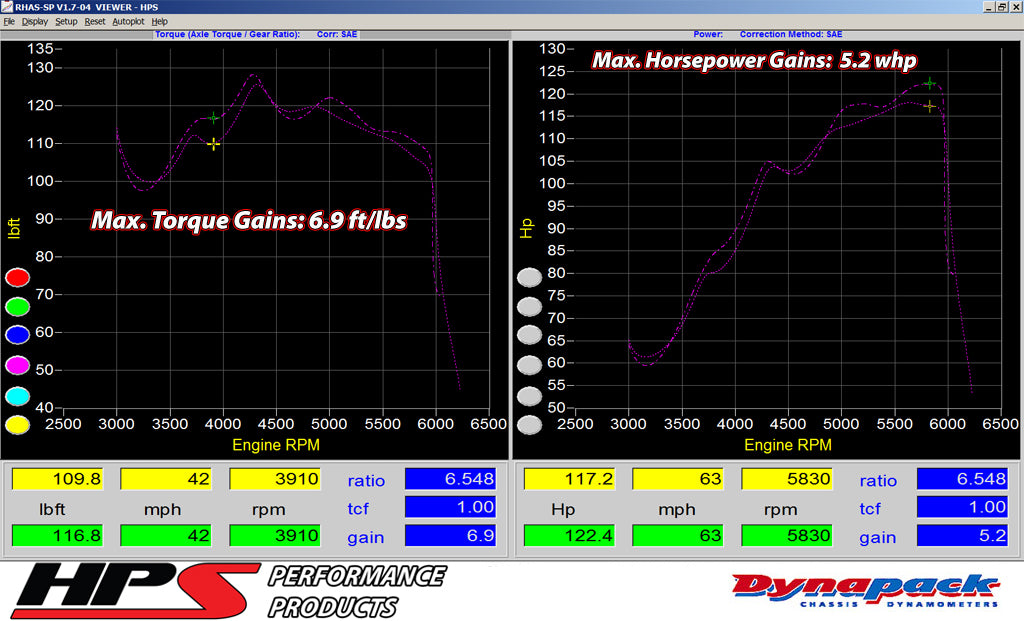Open the Help menu
Viewport: 1024px width, 621px height.
(x=159, y=21)
